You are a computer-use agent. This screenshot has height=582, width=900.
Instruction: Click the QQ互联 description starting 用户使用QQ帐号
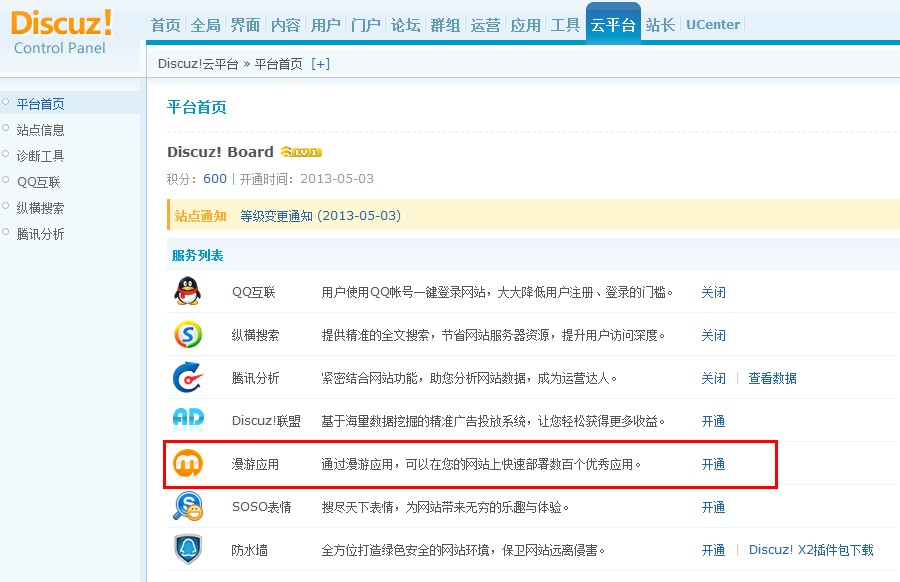pos(497,292)
